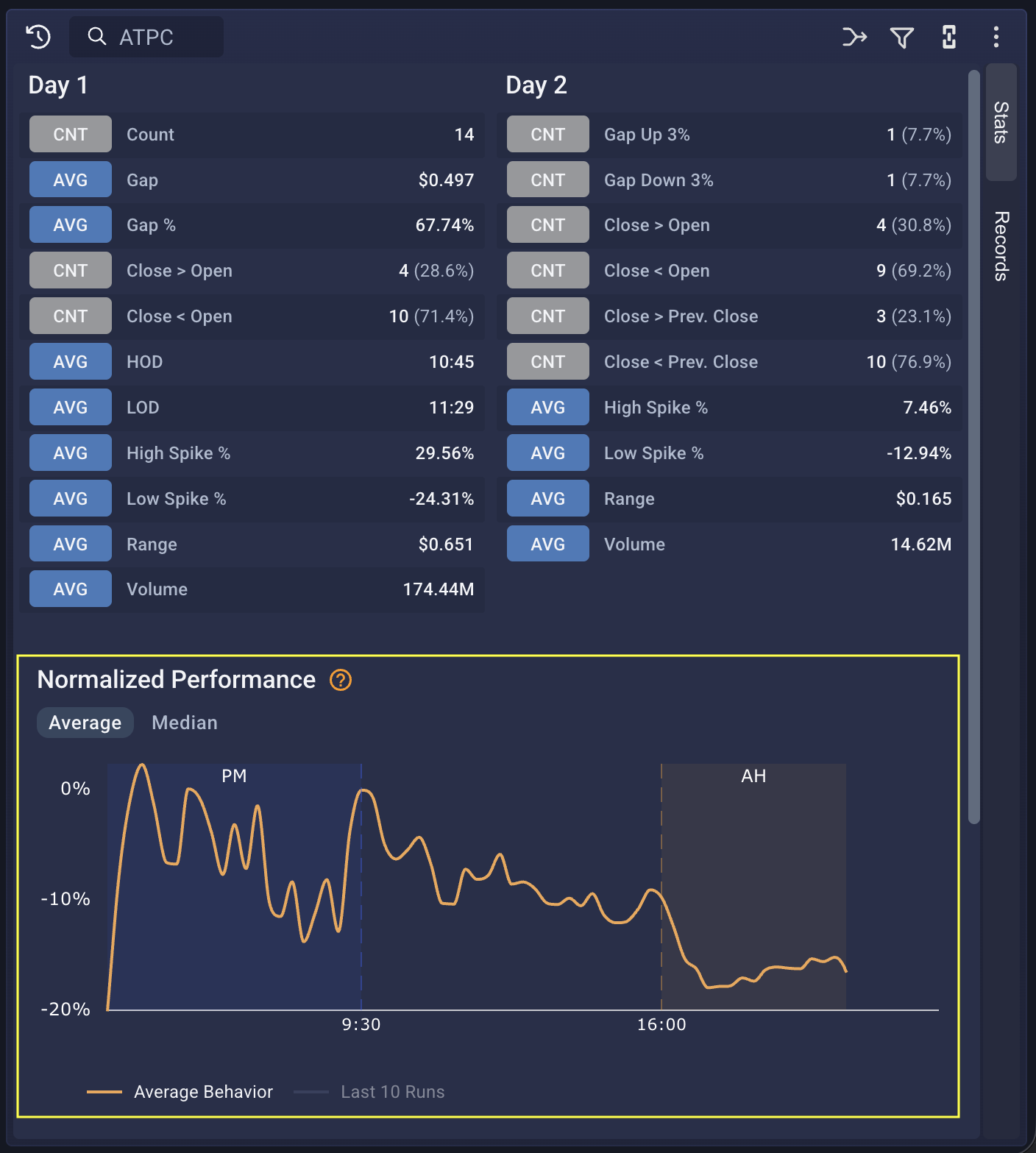
Task: Click the Normalized Performance help icon
Action: pyautogui.click(x=341, y=680)
